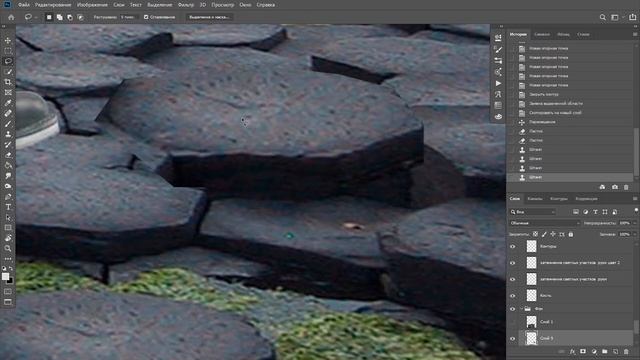Create new snapshot camera icon in History

click(615, 187)
